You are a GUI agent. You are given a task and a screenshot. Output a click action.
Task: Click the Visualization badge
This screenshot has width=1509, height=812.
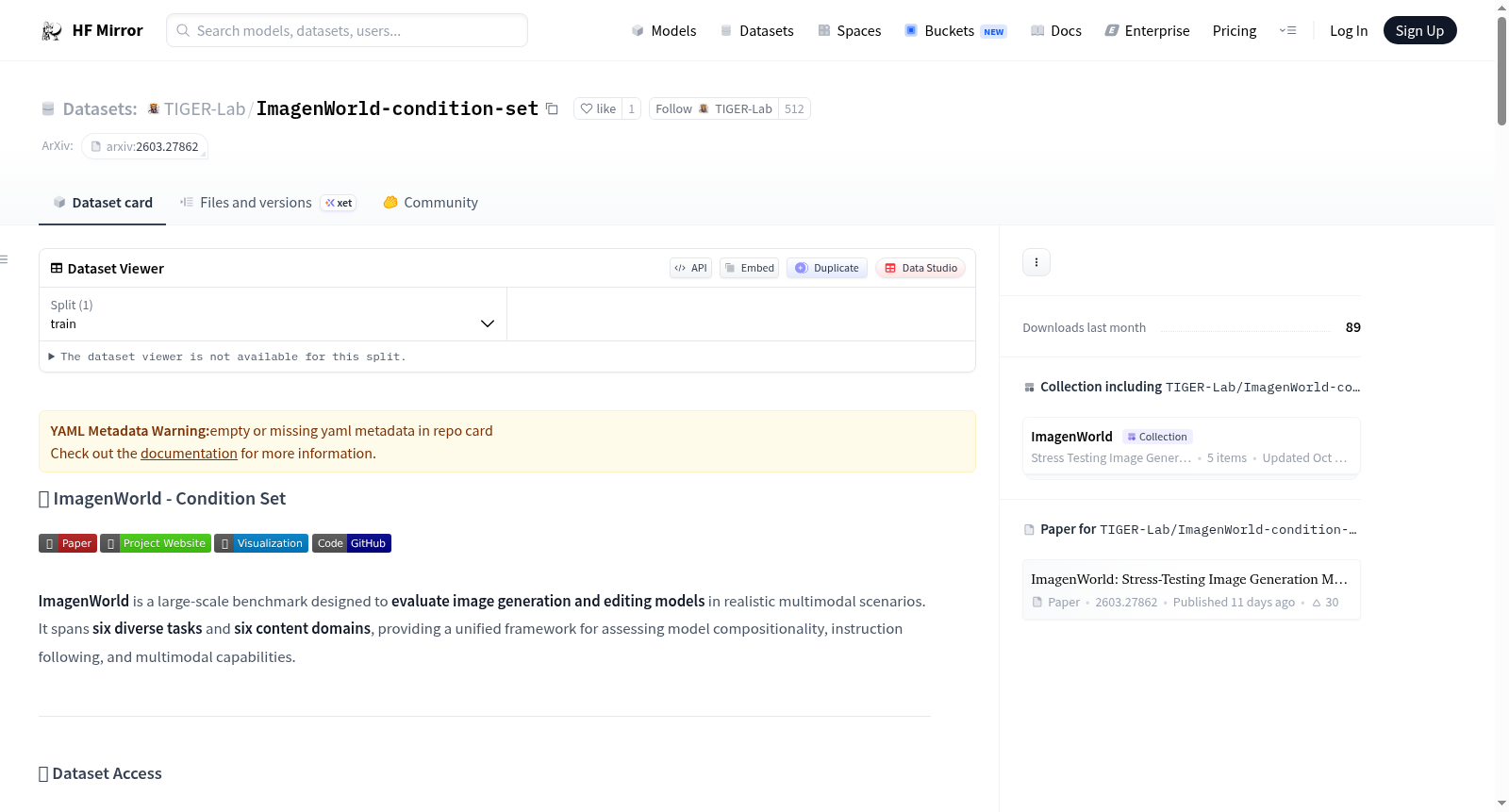[261, 543]
